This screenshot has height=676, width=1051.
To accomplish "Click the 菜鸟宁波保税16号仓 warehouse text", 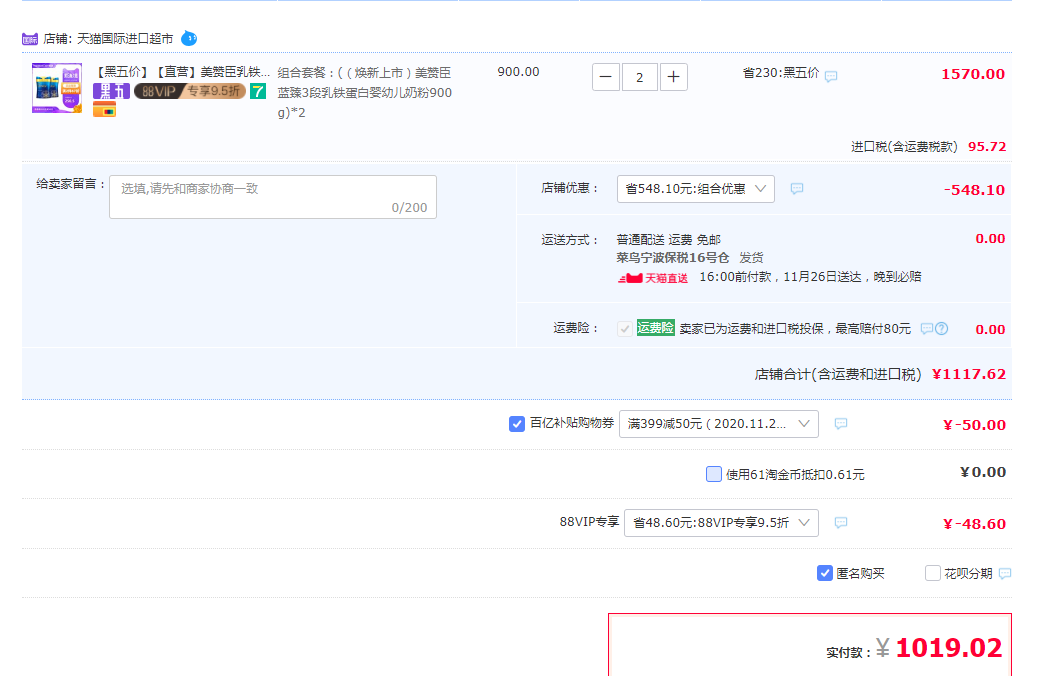I will 673,258.
